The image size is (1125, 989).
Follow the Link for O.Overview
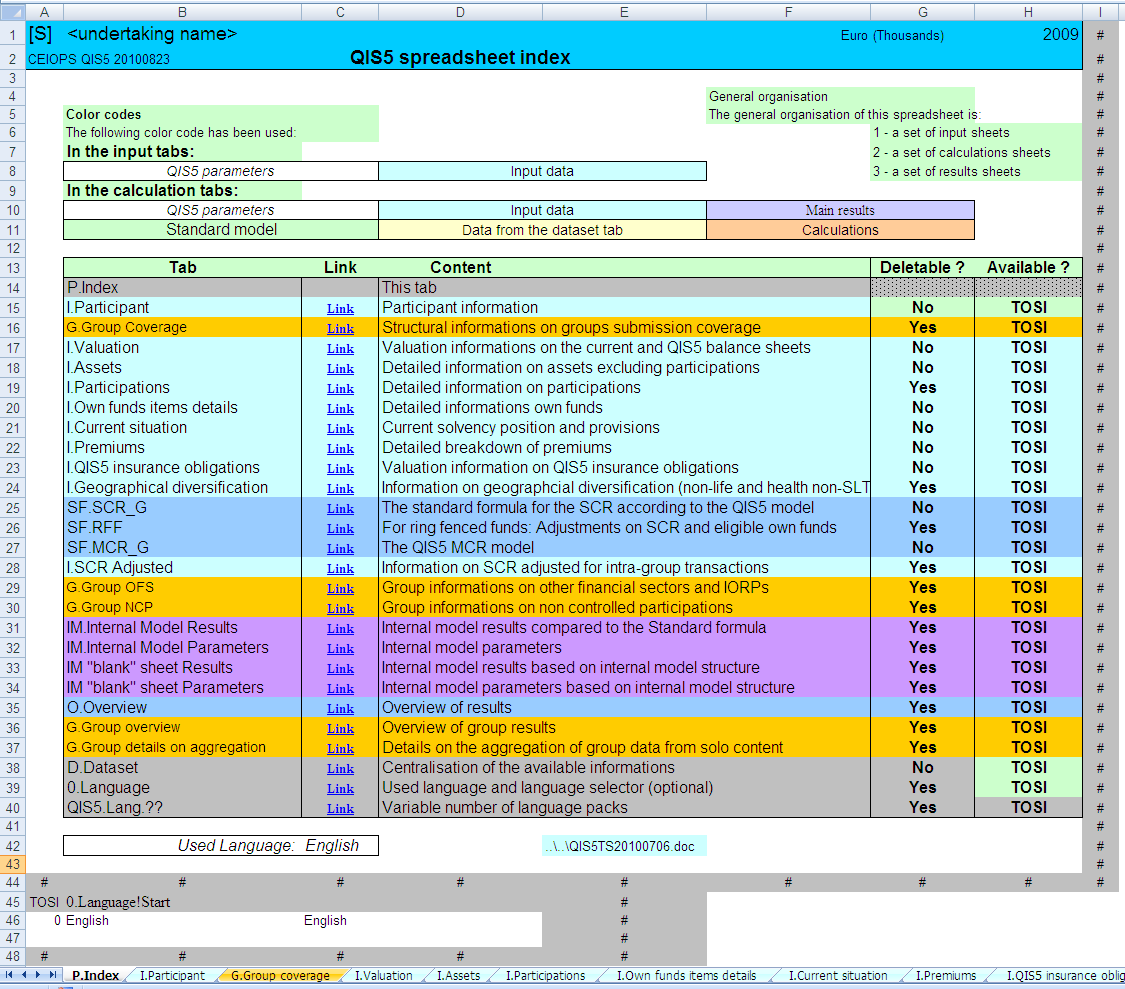(x=340, y=709)
